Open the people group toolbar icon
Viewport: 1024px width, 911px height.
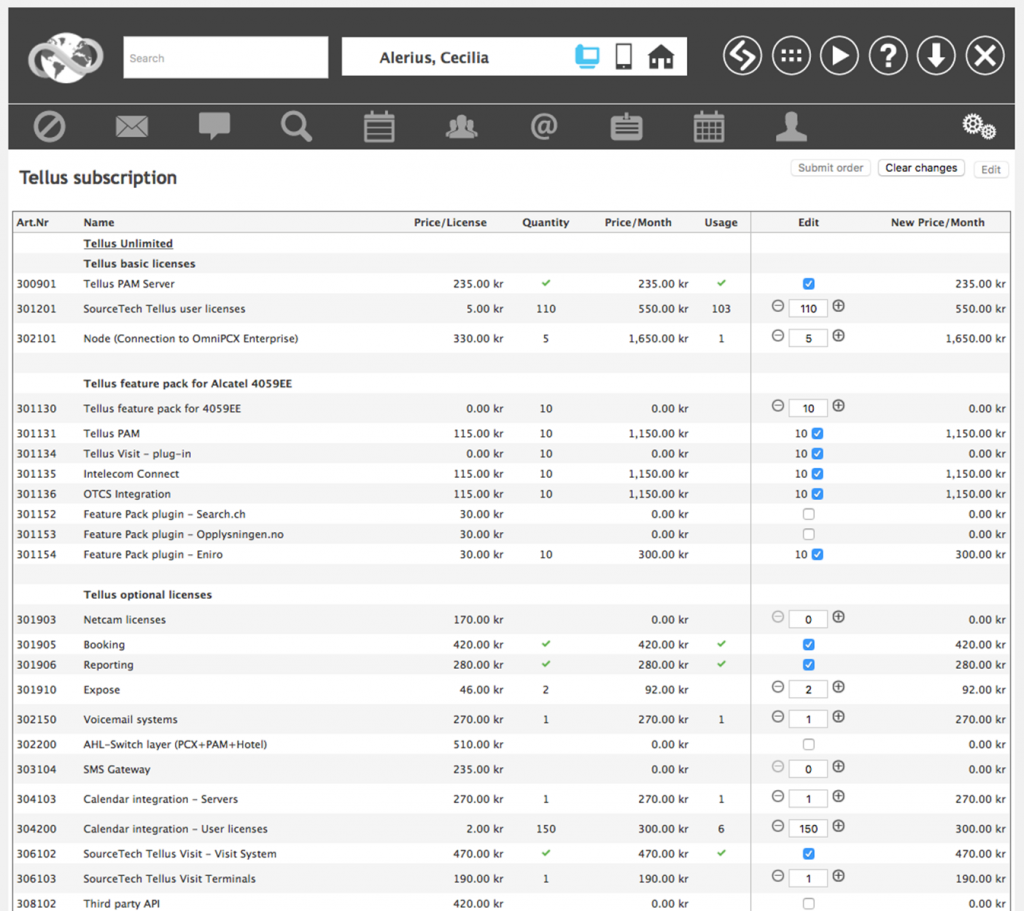(462, 126)
